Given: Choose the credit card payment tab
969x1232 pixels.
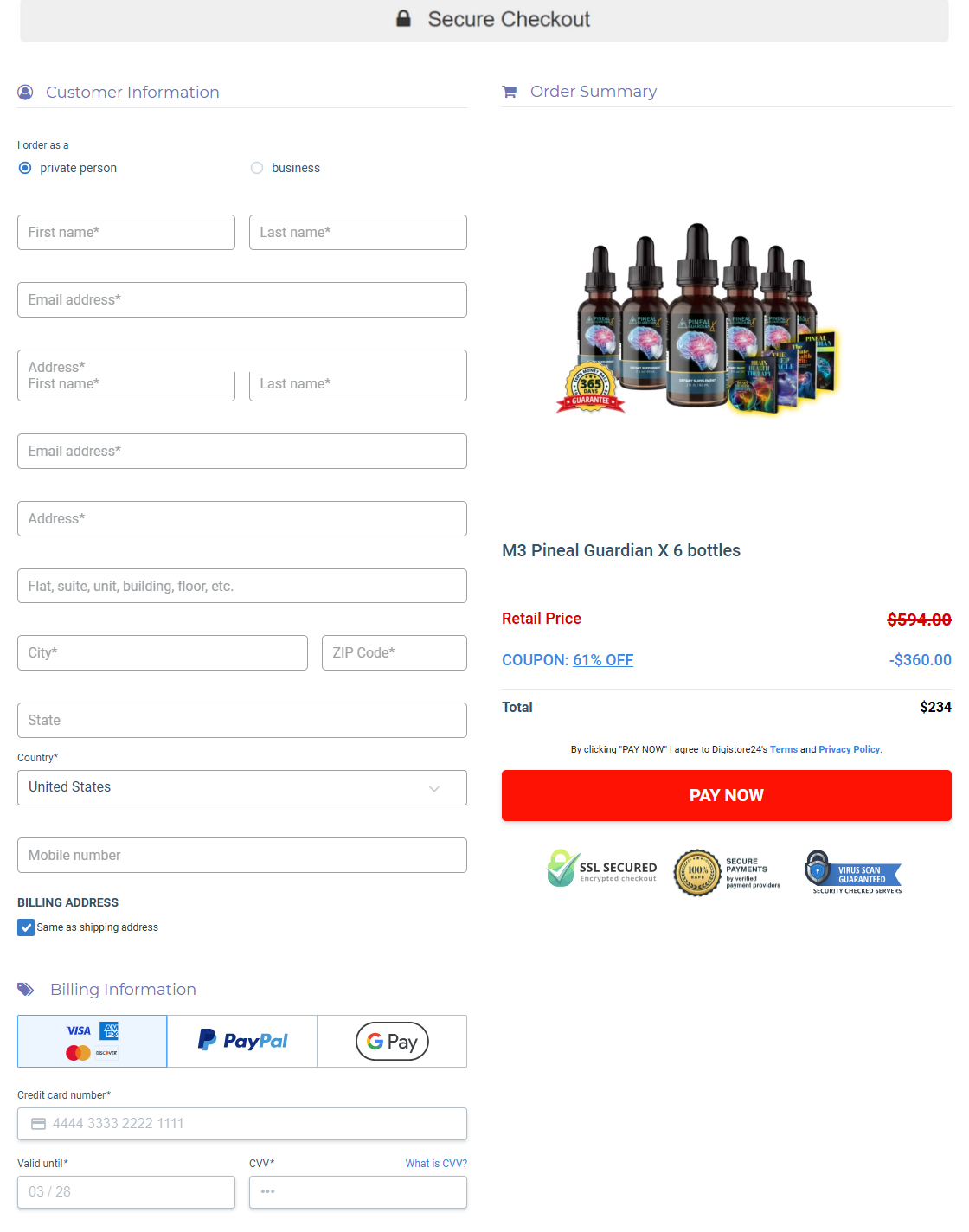Looking at the screenshot, I should point(93,1041).
